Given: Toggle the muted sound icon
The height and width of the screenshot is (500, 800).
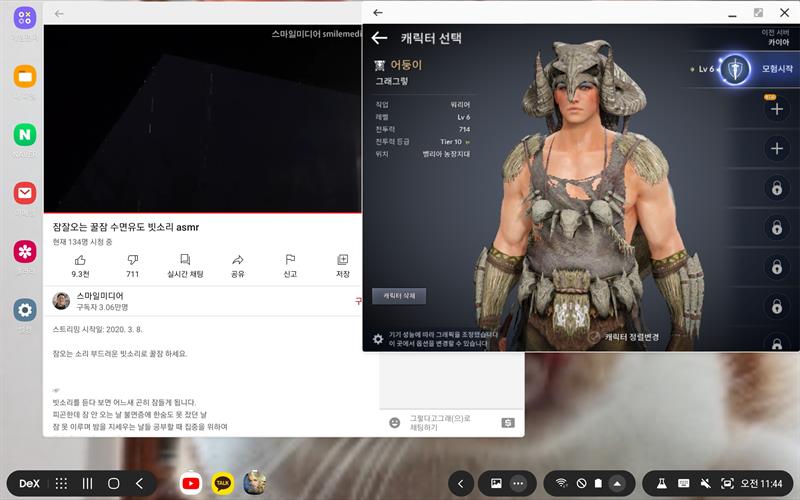Looking at the screenshot, I should tap(706, 483).
